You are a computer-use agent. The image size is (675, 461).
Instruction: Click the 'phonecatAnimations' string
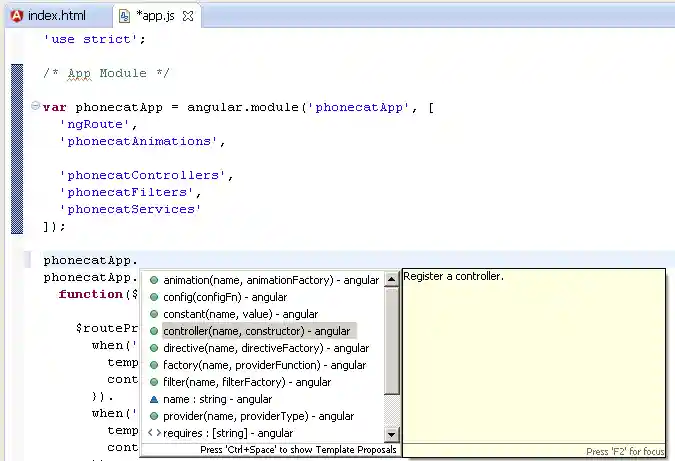click(138, 141)
